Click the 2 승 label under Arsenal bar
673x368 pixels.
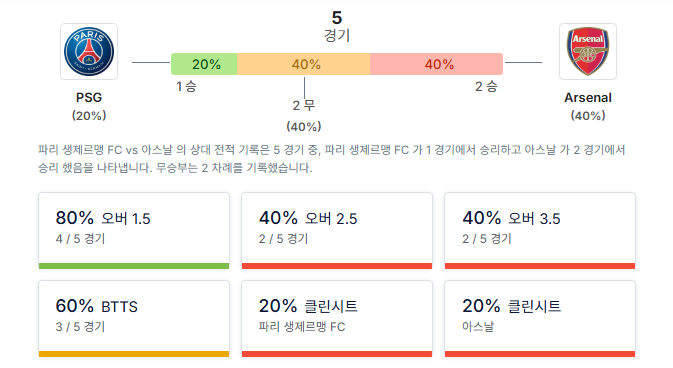coord(486,86)
